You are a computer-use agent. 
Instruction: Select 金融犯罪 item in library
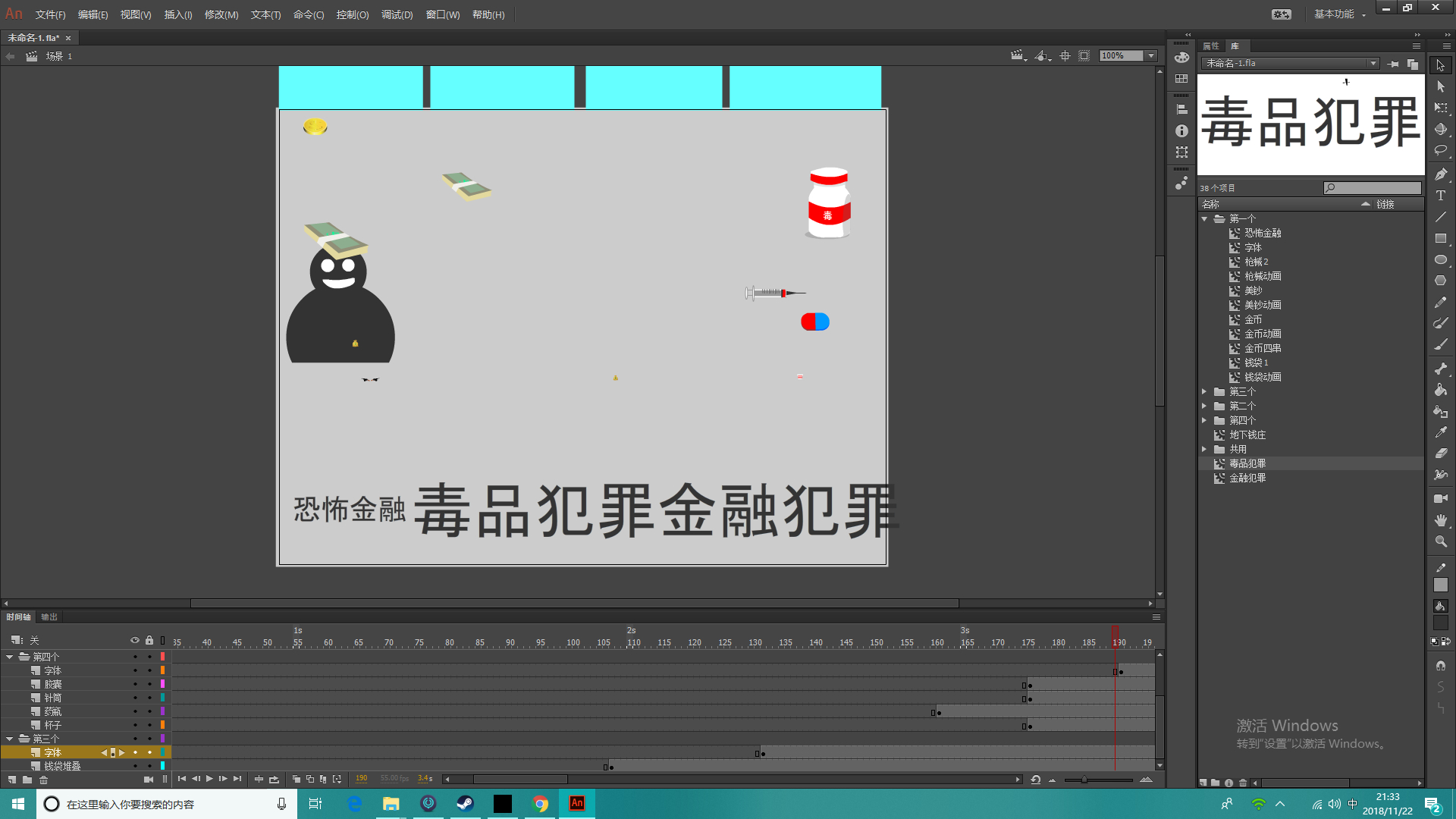click(1247, 479)
